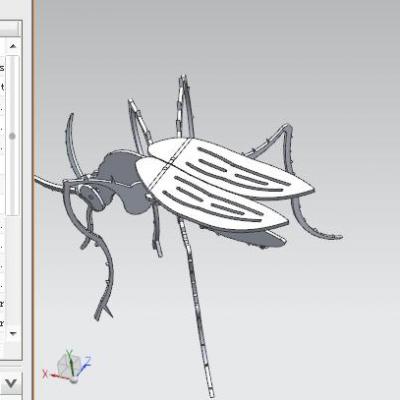Click the orange divider beside the graphics window
Screen dimensions: 400x400
(34, 200)
